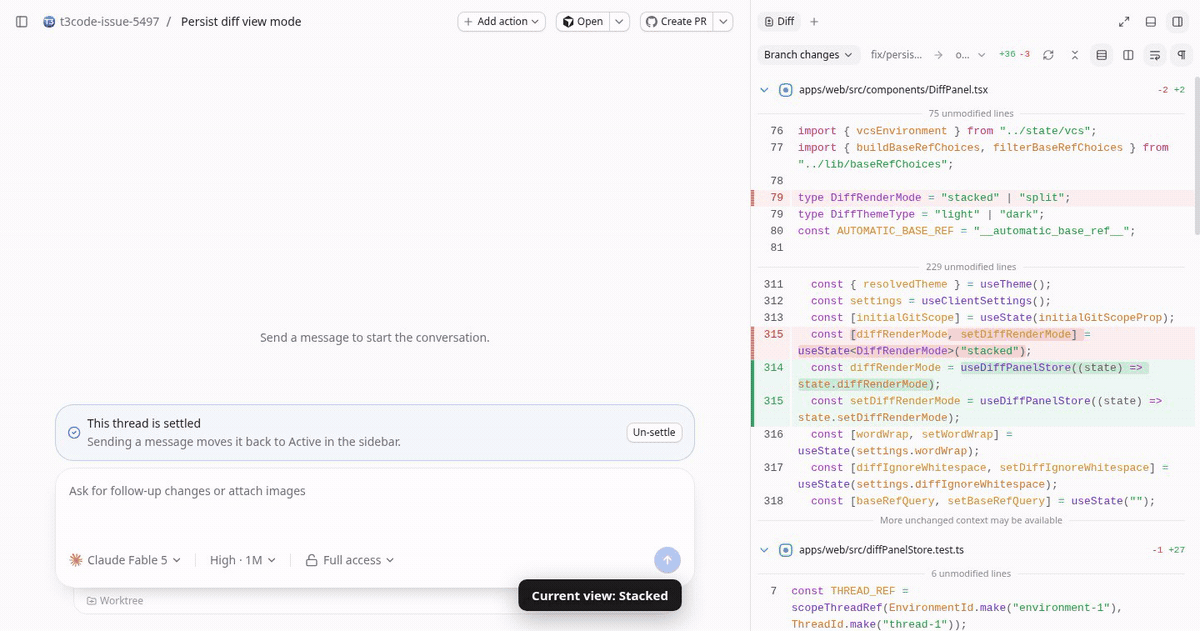Click the Un-settle button
Viewport: 1200px width, 631px height.
click(655, 432)
